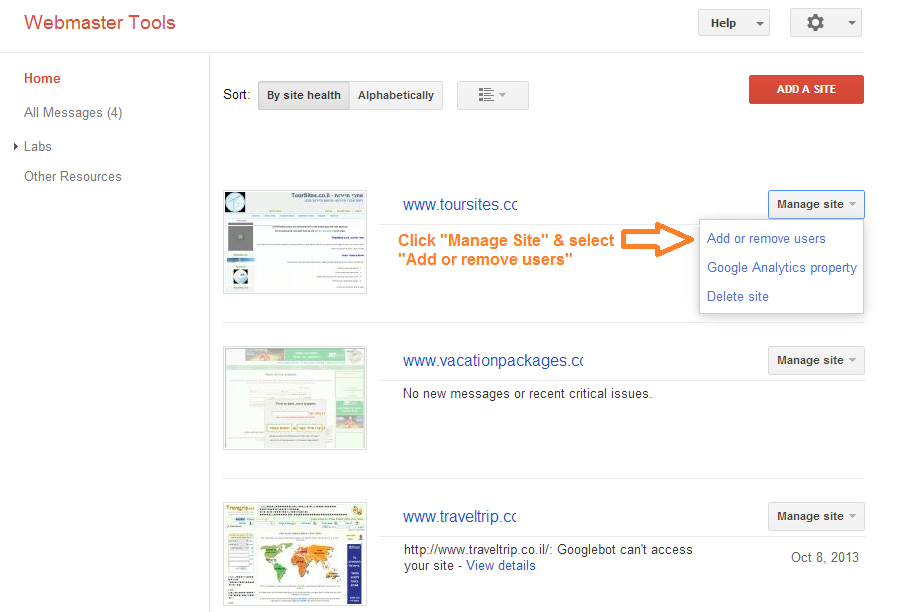Open the www.toursites site link
The image size is (902, 612).
[460, 205]
